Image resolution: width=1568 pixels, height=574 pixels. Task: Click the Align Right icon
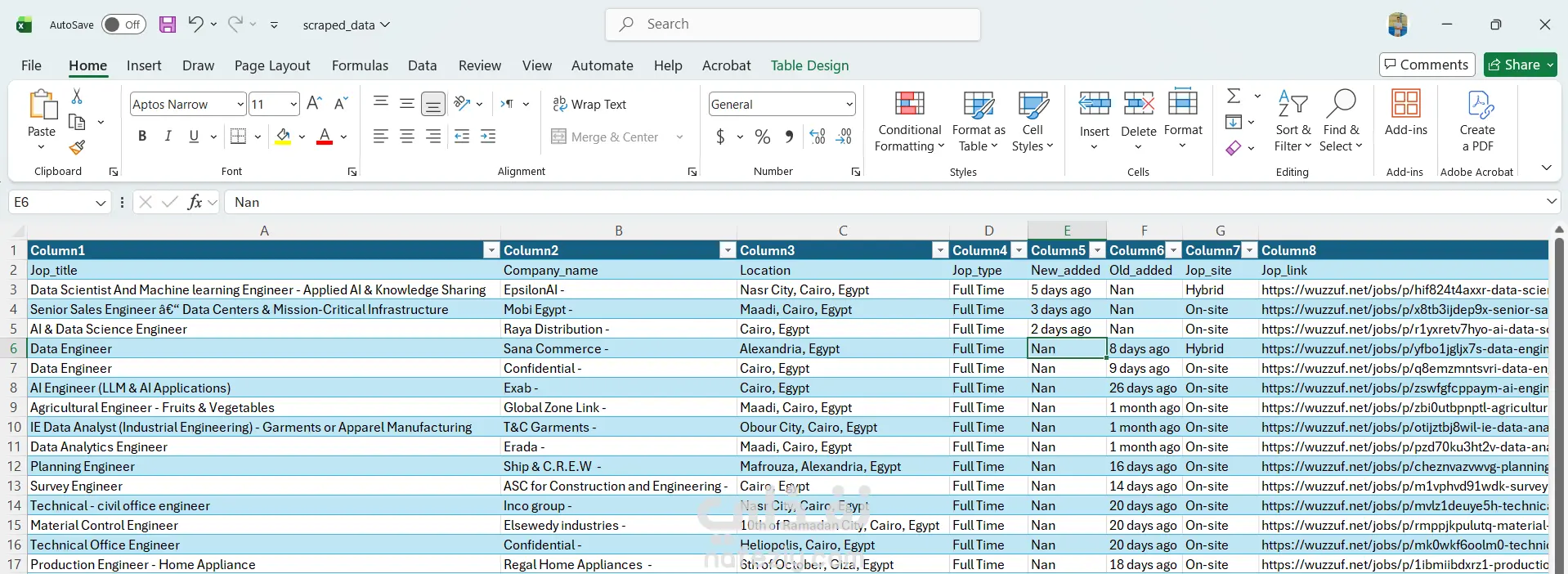pos(433,137)
